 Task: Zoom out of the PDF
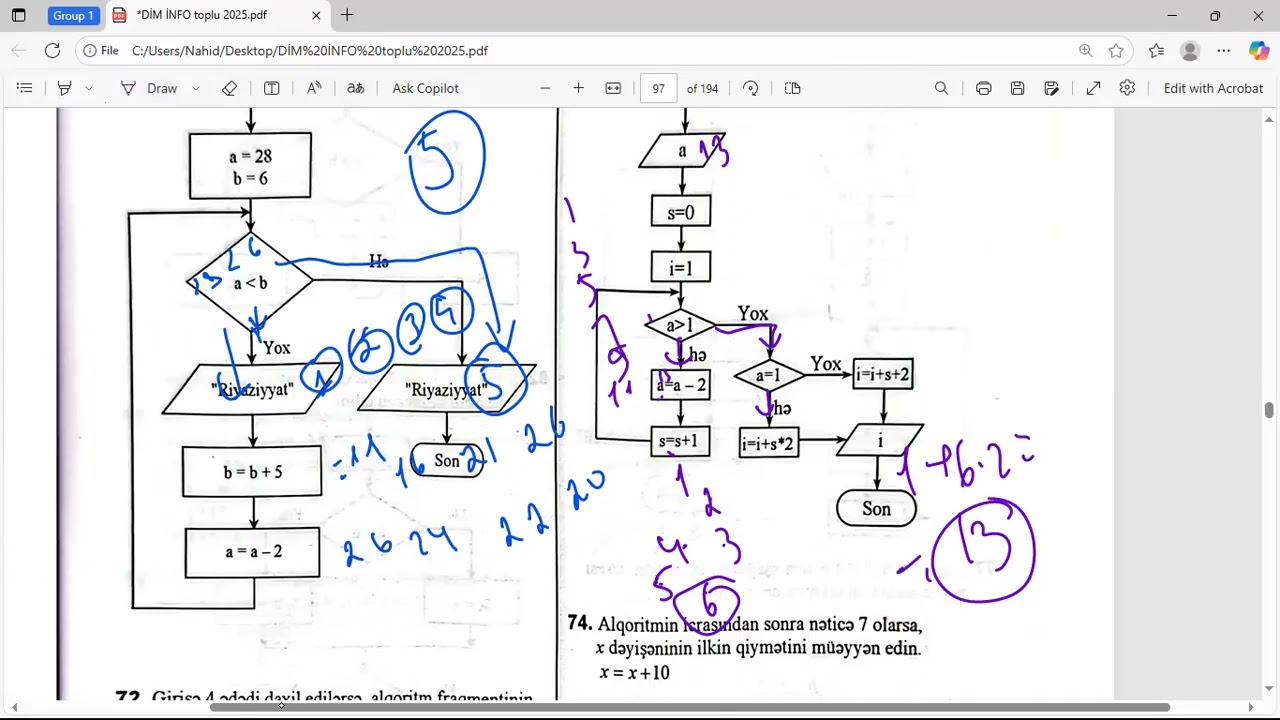coord(545,88)
